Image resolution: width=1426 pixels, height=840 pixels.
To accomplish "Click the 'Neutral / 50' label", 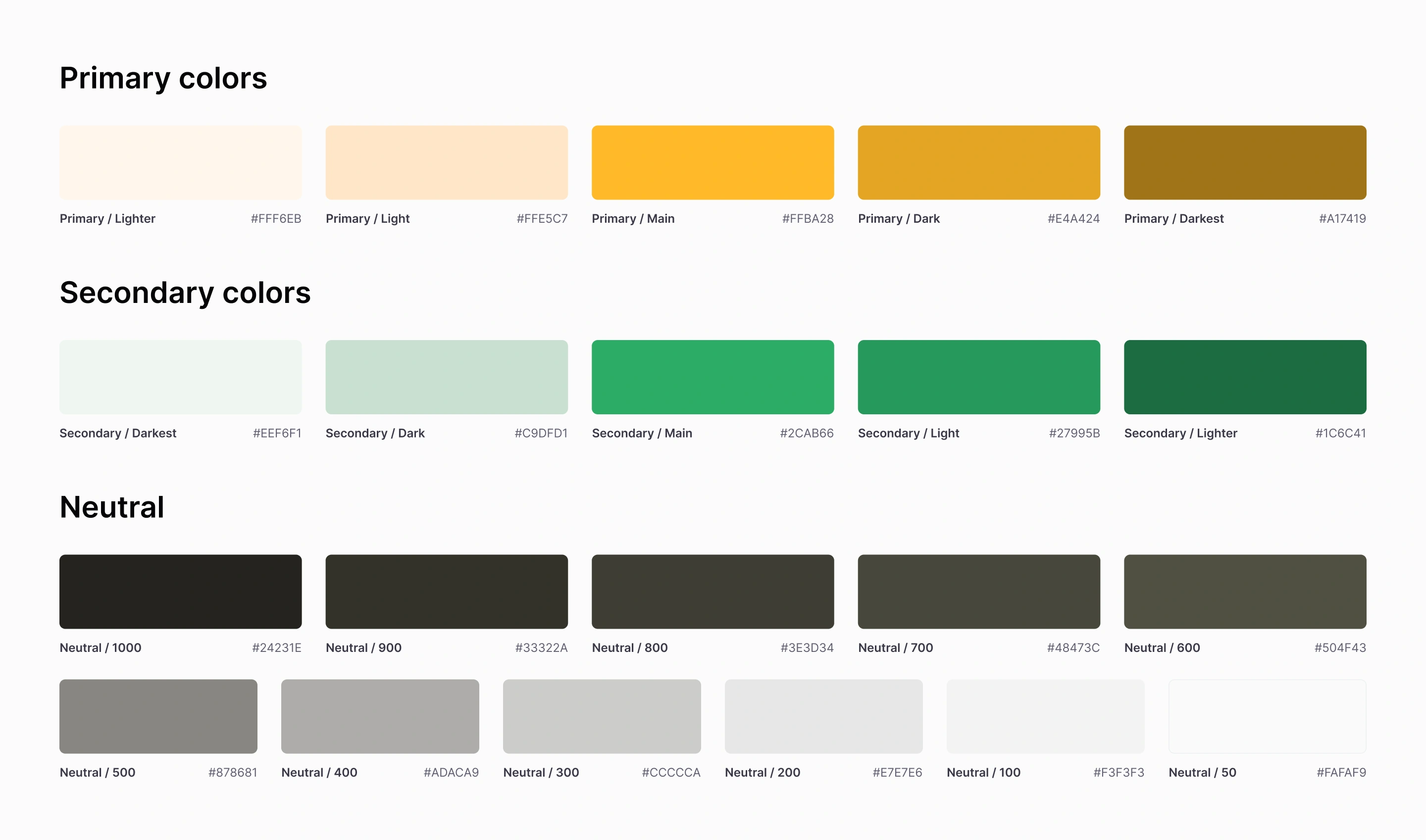I will (1202, 773).
